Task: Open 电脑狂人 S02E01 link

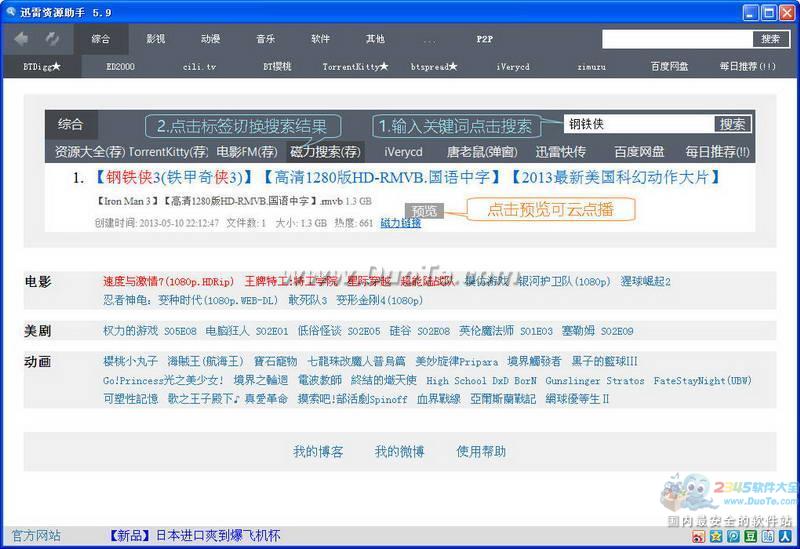Action: point(247,331)
